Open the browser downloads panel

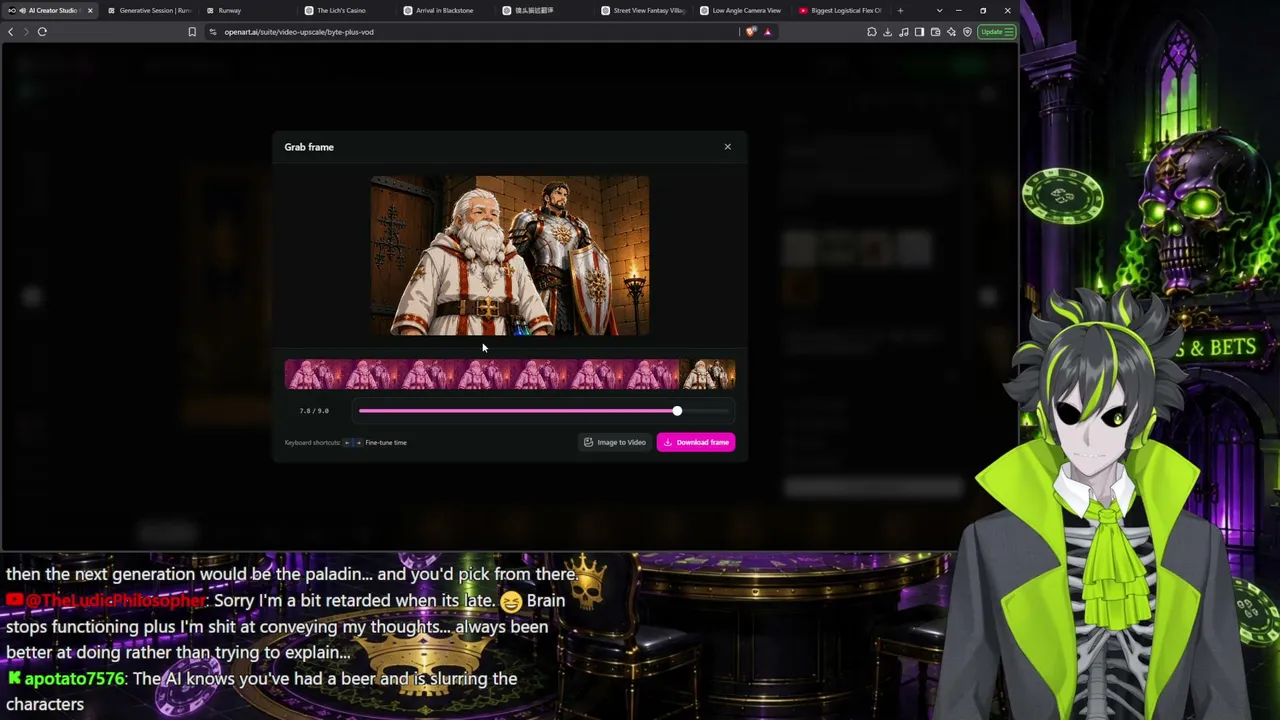888,32
